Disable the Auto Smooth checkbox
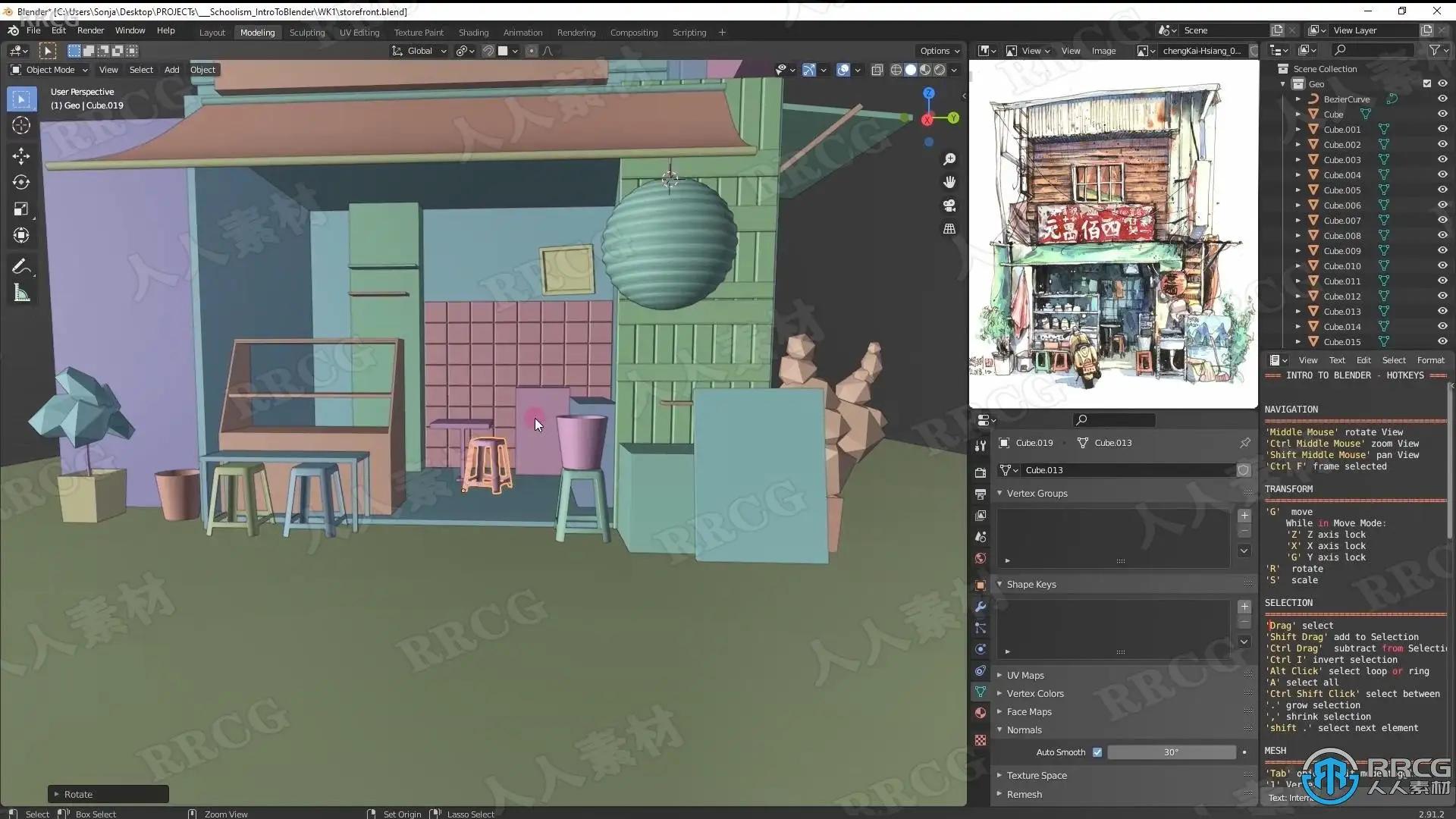The height and width of the screenshot is (819, 1456). pos(1097,752)
